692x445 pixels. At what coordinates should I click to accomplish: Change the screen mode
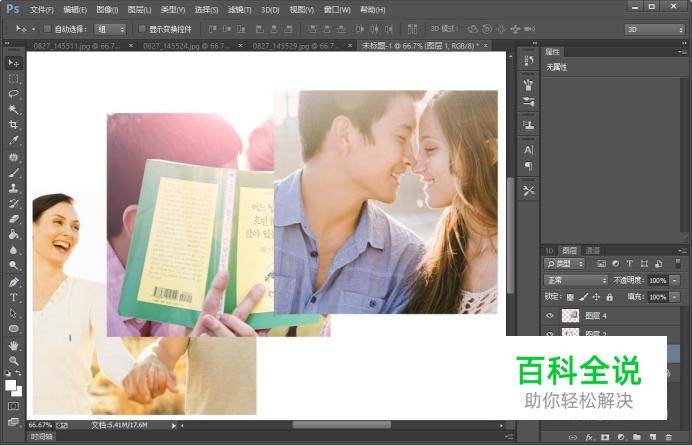pos(13,422)
